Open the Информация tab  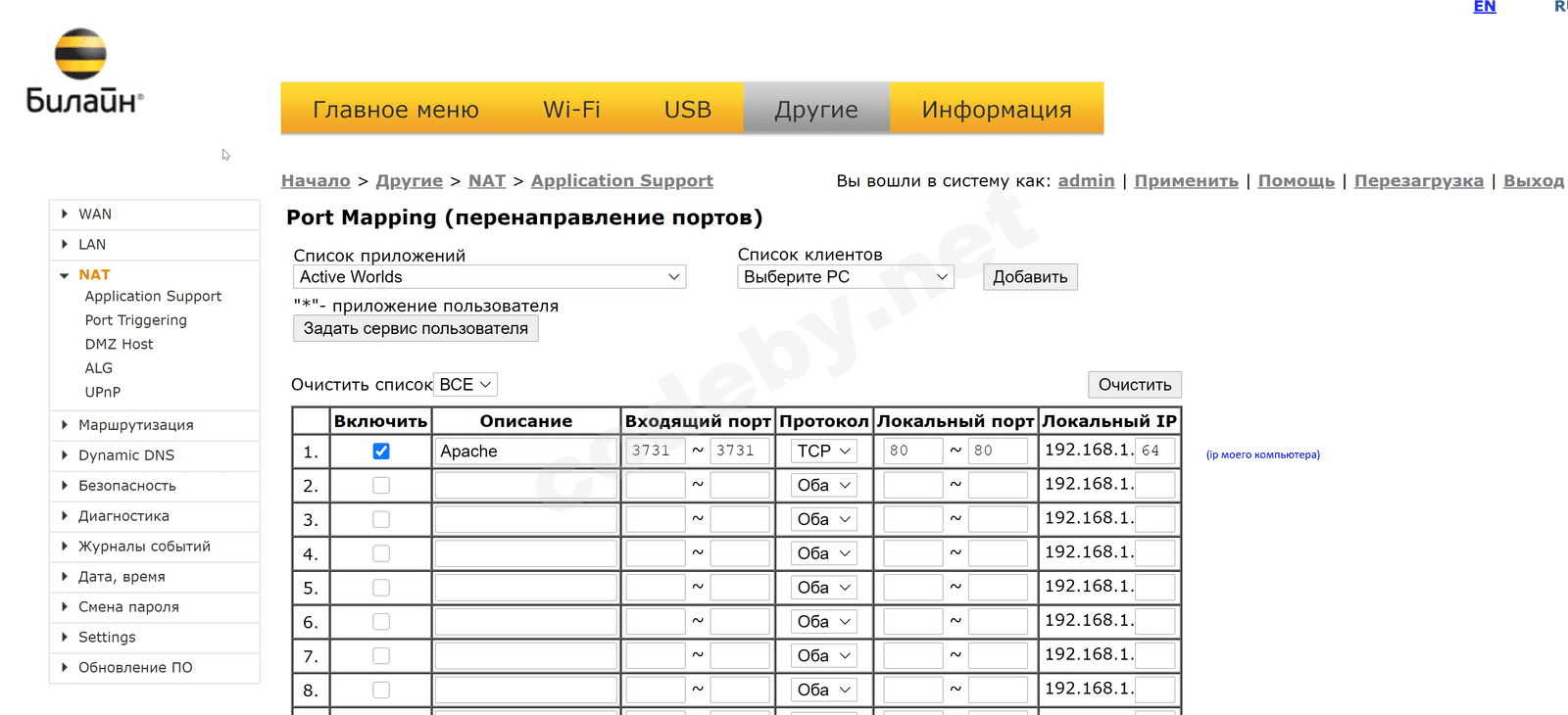(997, 110)
